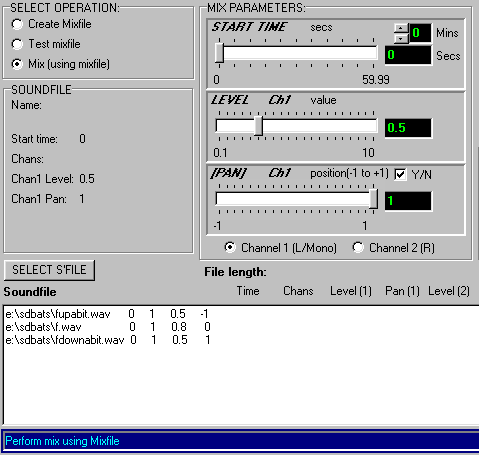The height and width of the screenshot is (455, 479).
Task: Toggle the PAN Y/N checkbox
Action: (400, 174)
